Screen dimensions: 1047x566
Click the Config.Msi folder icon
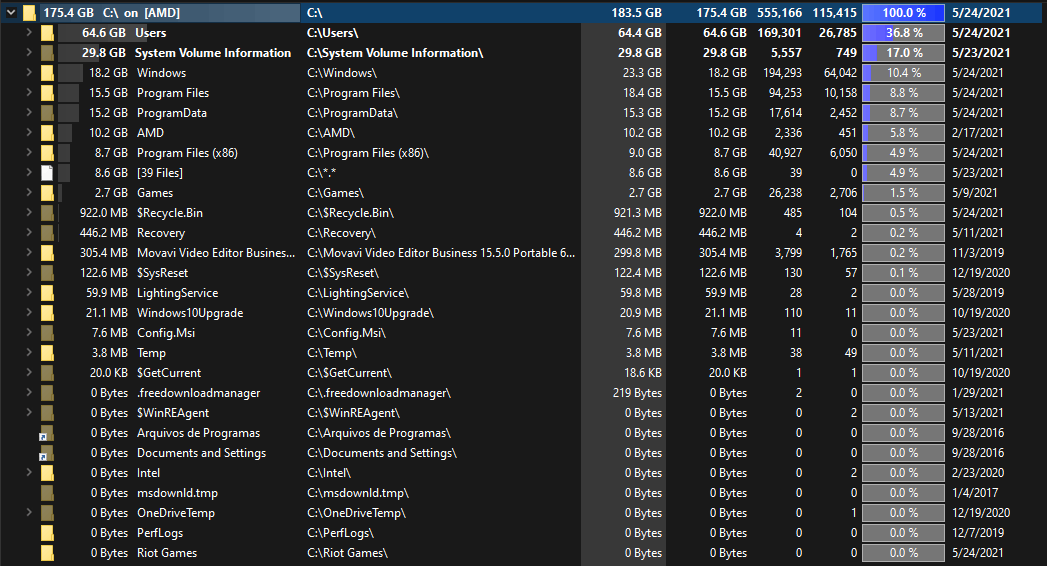[x=47, y=333]
